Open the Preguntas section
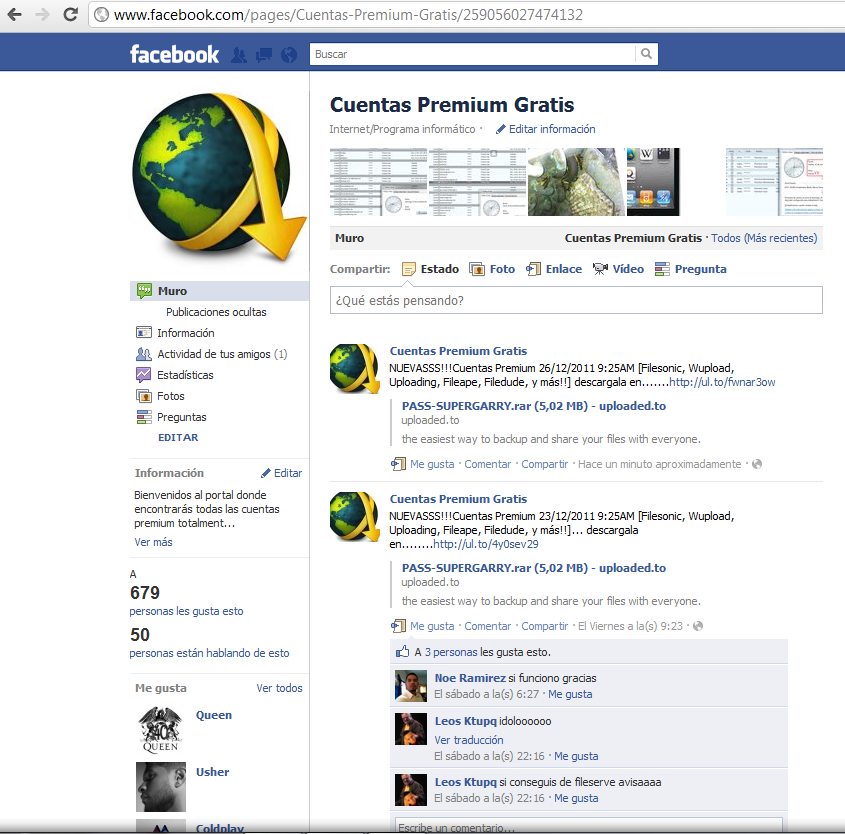 [182, 417]
